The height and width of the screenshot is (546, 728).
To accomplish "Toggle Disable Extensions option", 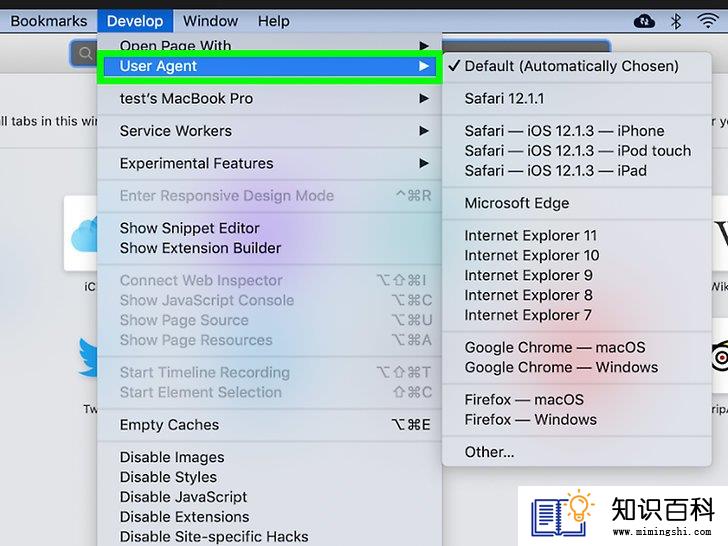I will (x=269, y=517).
